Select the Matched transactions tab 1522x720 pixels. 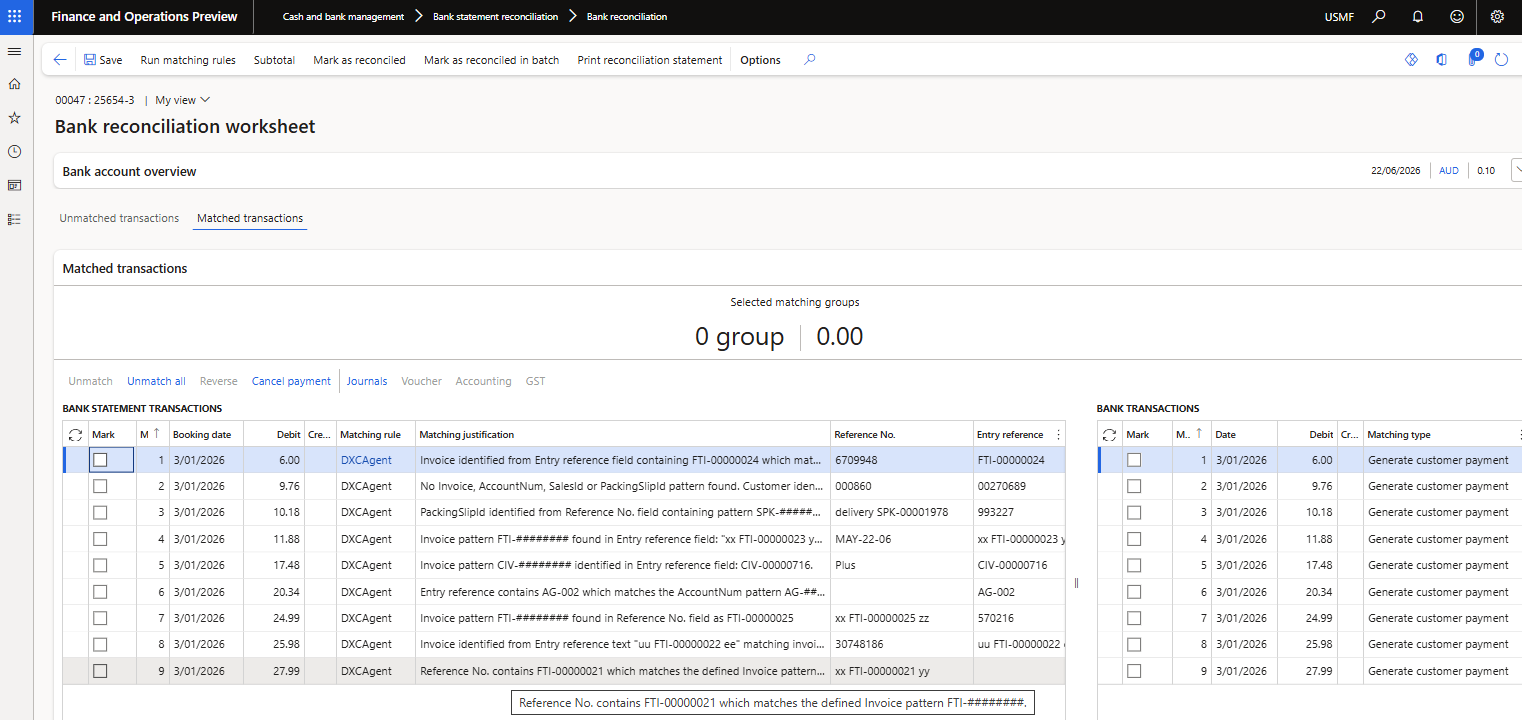click(x=250, y=218)
